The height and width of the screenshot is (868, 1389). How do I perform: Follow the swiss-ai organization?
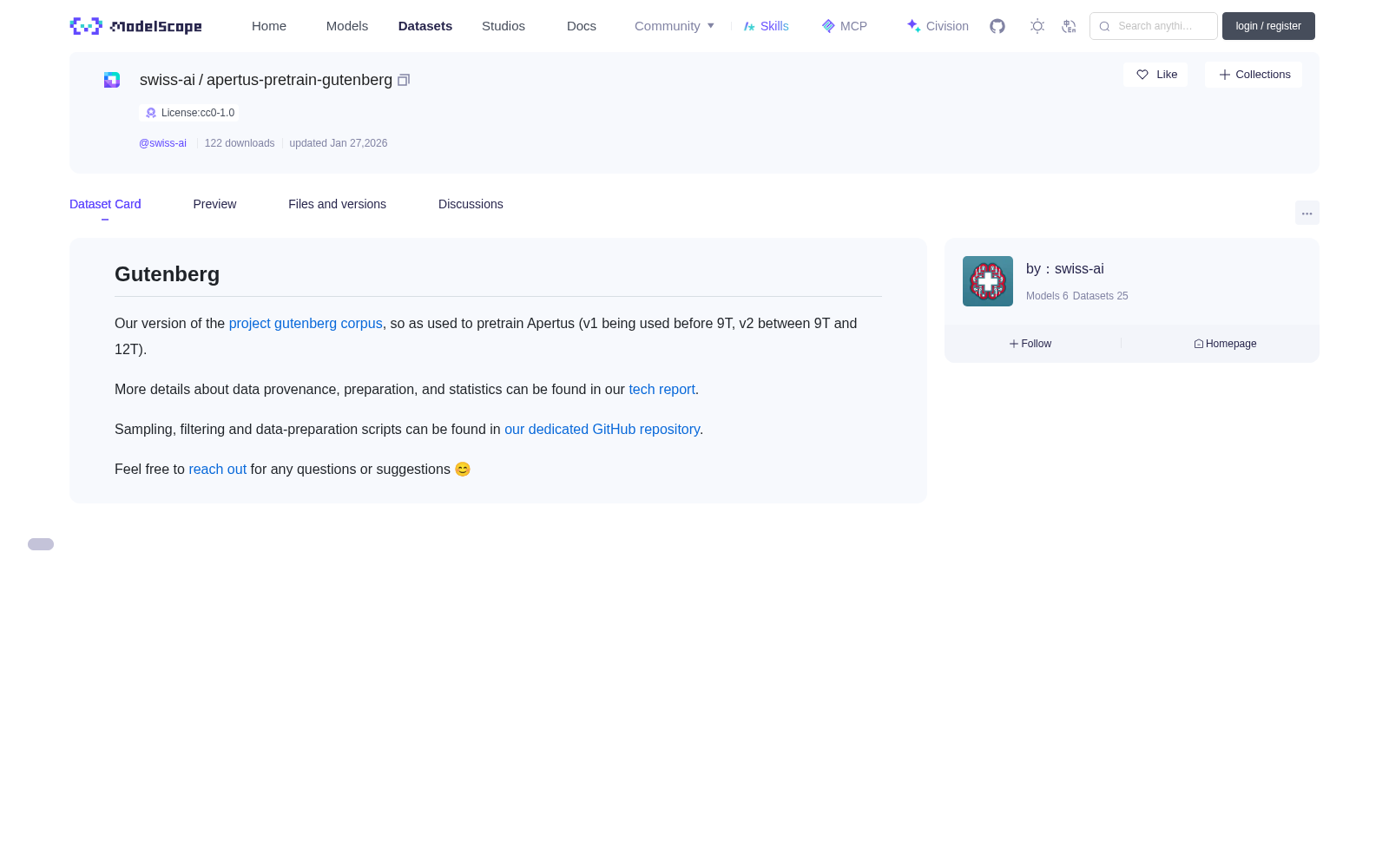[x=1030, y=344]
